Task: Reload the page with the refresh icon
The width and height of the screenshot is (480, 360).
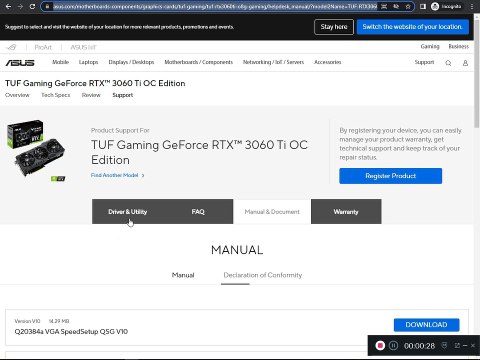Action: 32,6
